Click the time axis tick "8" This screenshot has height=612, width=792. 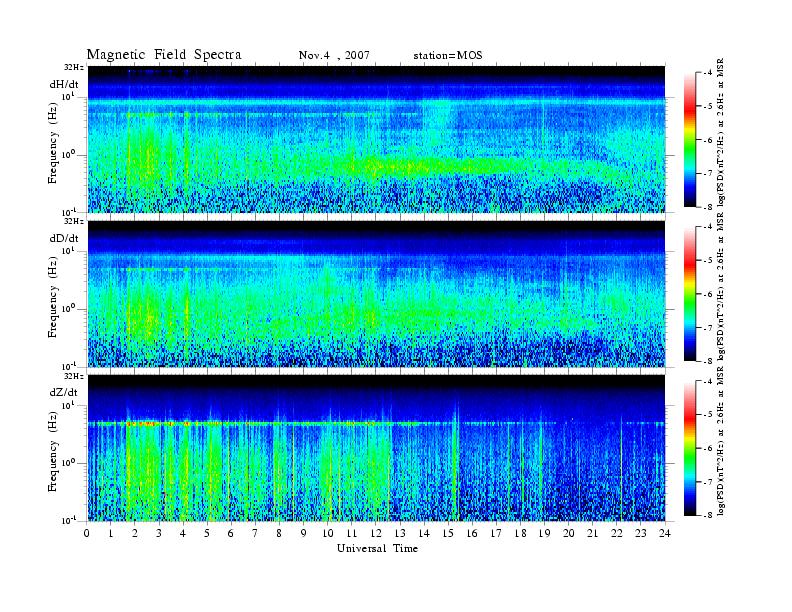point(279,533)
